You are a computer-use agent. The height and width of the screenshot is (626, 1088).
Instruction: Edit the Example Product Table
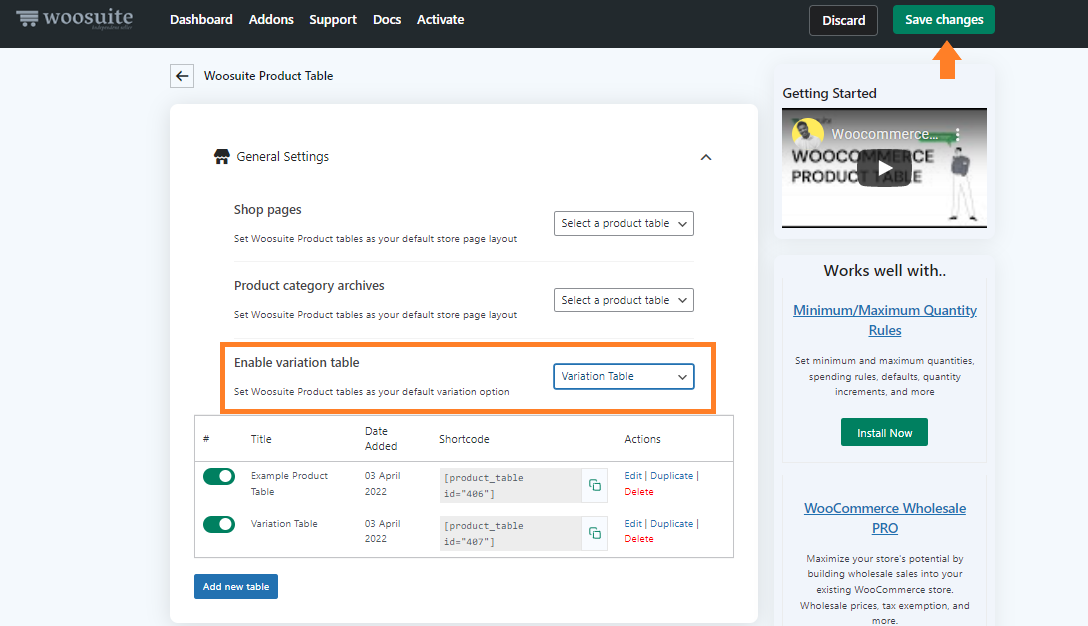click(x=633, y=475)
